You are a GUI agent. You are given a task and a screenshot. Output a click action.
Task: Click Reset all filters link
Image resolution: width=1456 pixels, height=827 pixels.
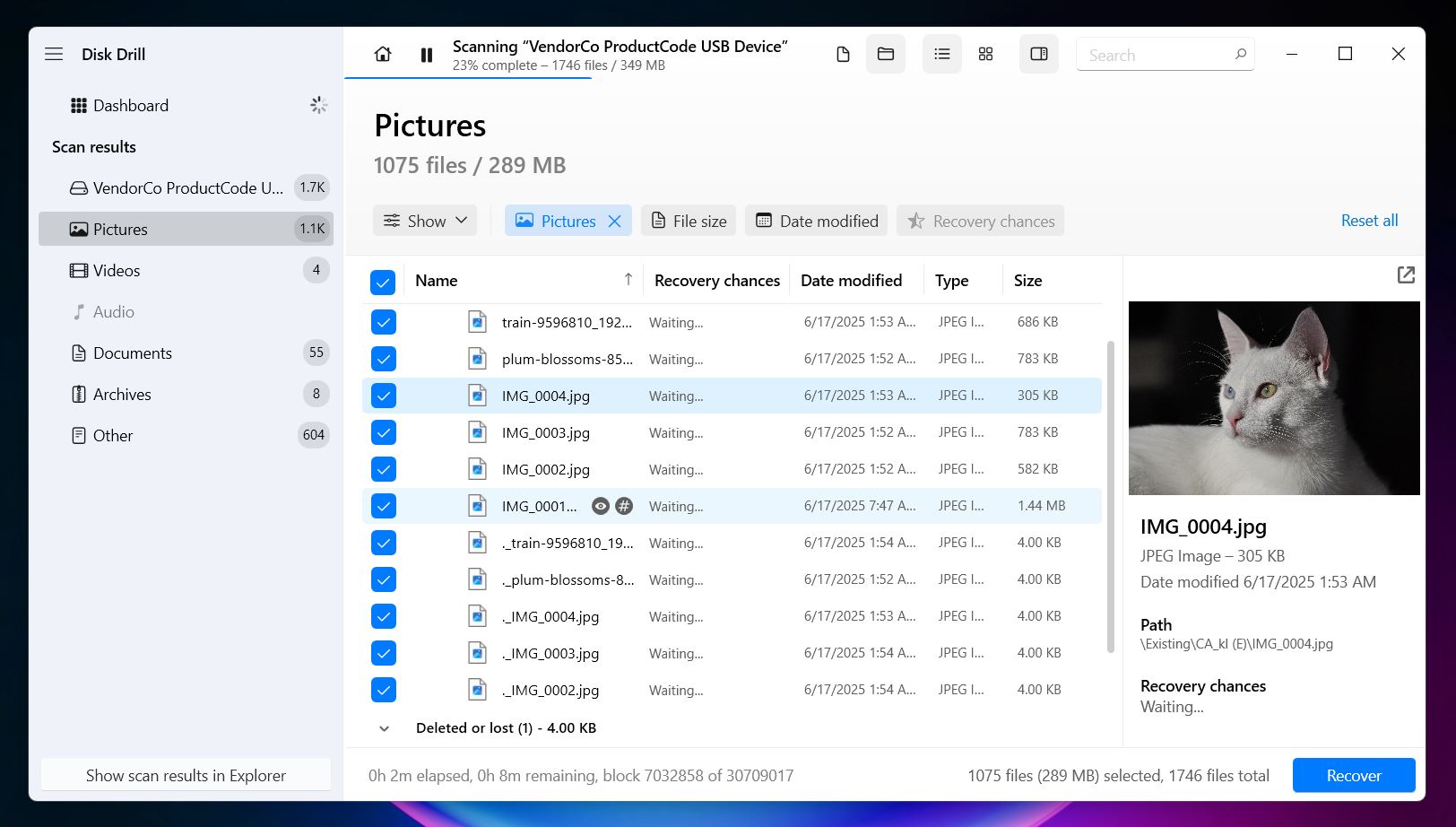[x=1369, y=221]
